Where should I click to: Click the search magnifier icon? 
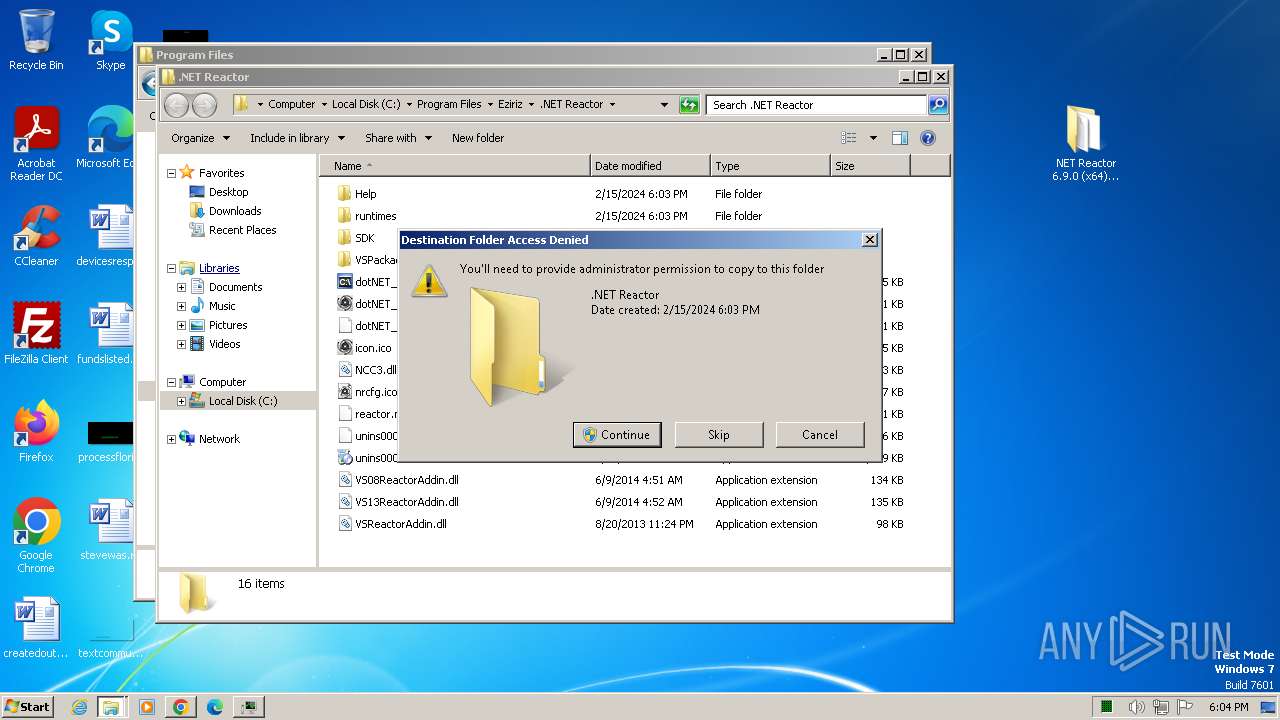coord(937,105)
